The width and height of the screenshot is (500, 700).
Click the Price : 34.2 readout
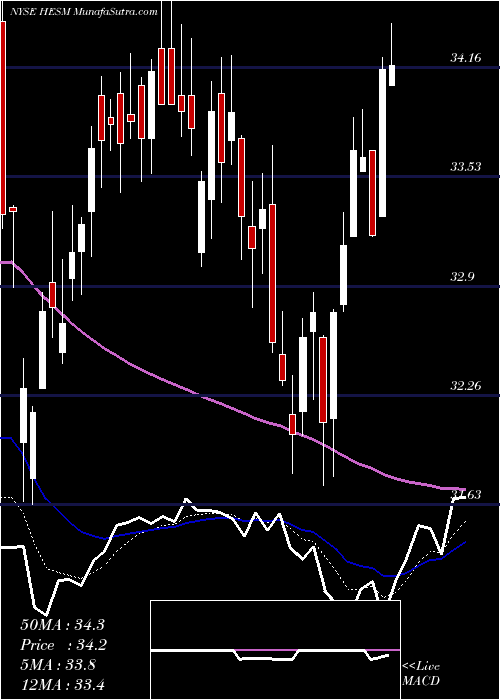[x=63, y=645]
